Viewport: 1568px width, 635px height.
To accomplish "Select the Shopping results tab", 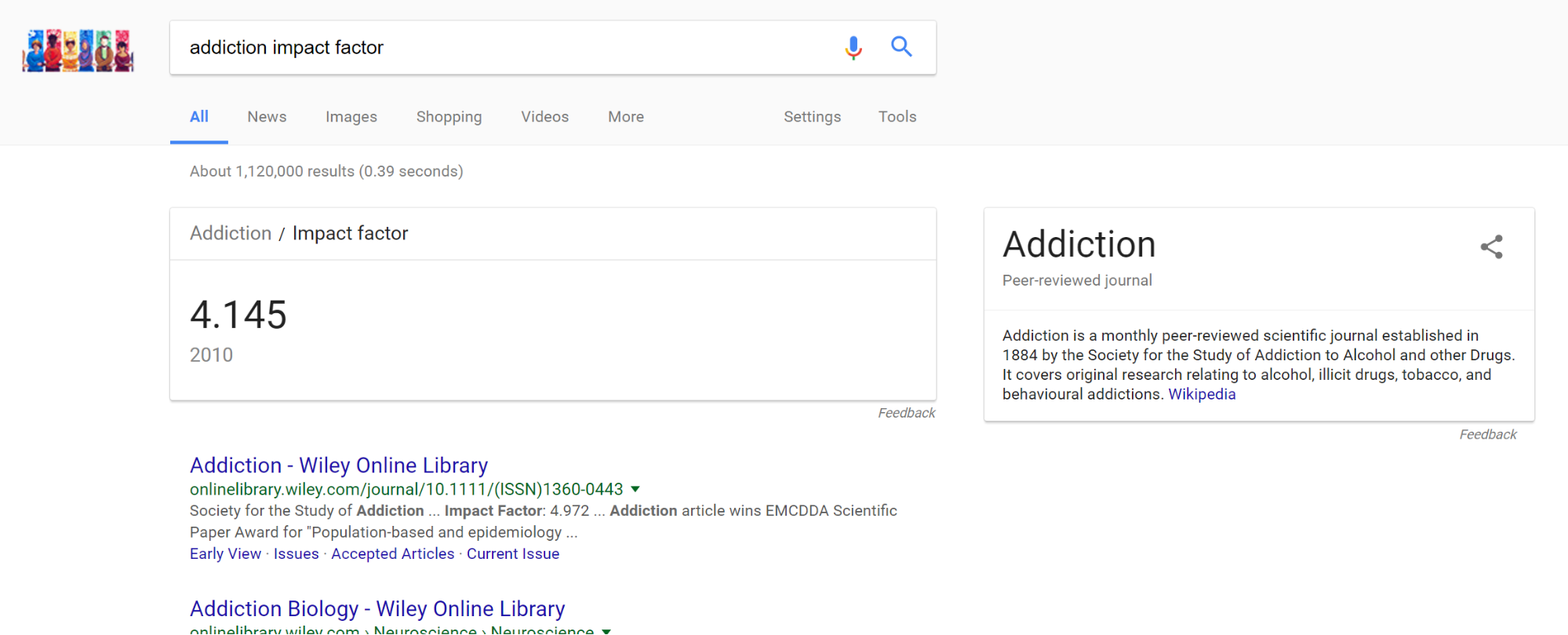I will [x=449, y=117].
